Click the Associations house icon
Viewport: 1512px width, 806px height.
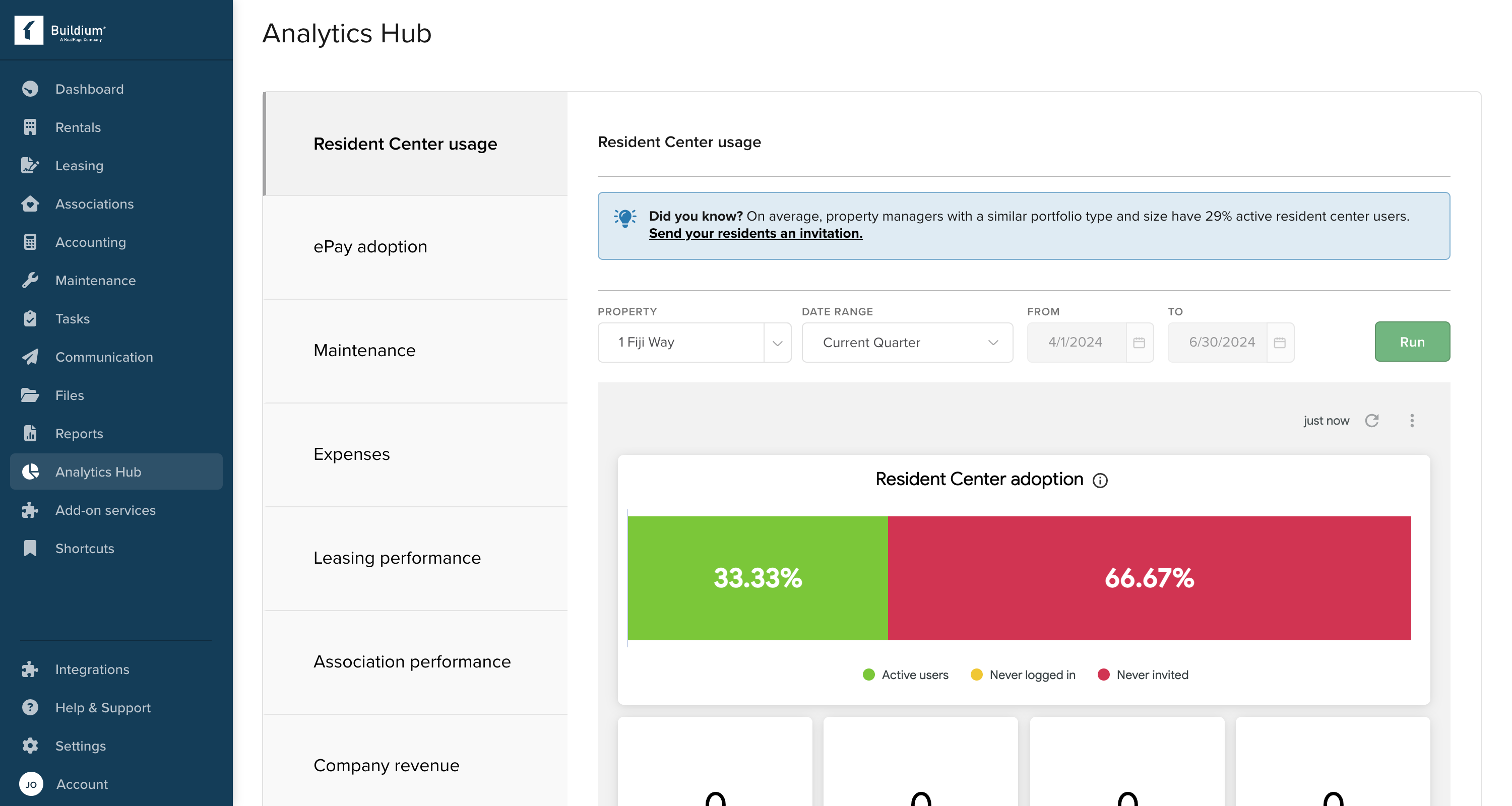30,204
